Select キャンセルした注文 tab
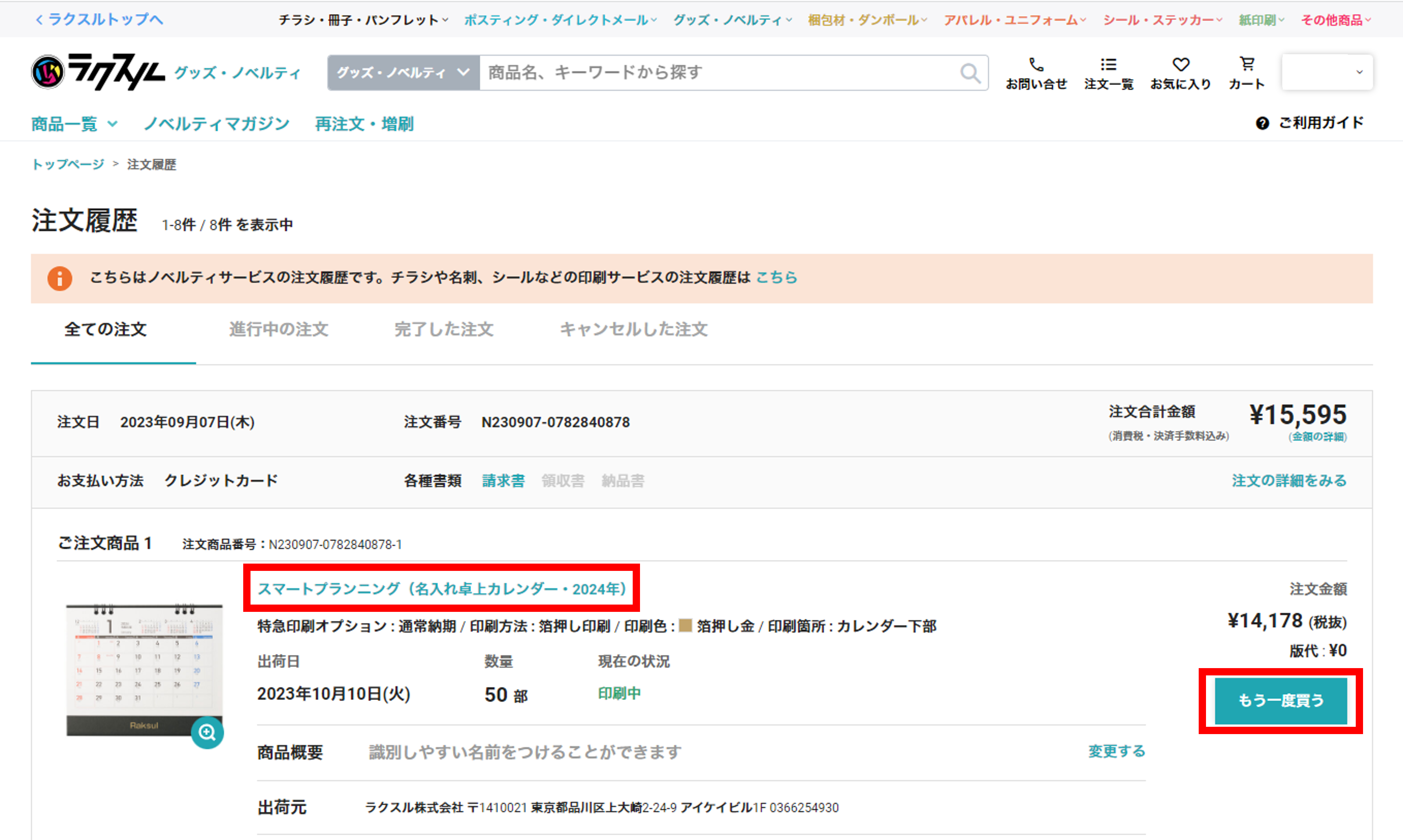 pyautogui.click(x=633, y=329)
